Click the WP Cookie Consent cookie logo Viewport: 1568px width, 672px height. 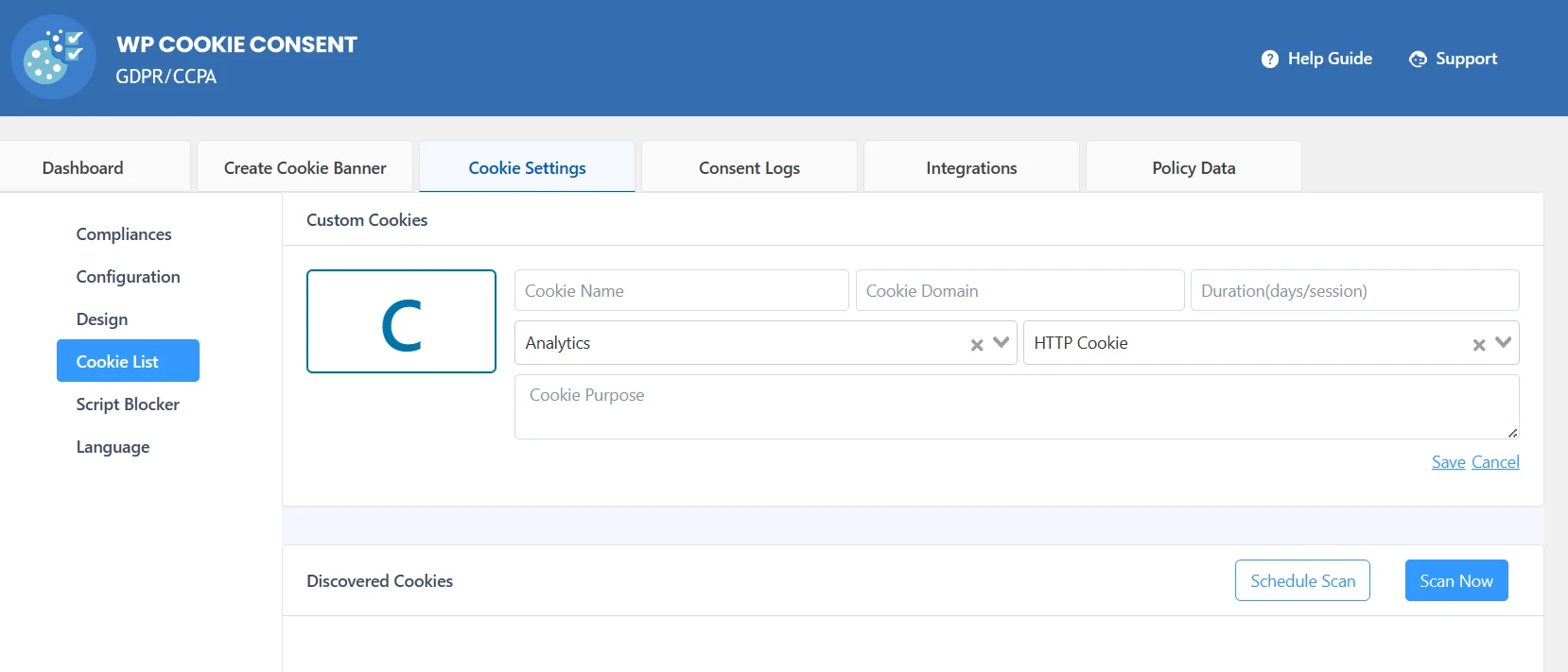tap(53, 58)
